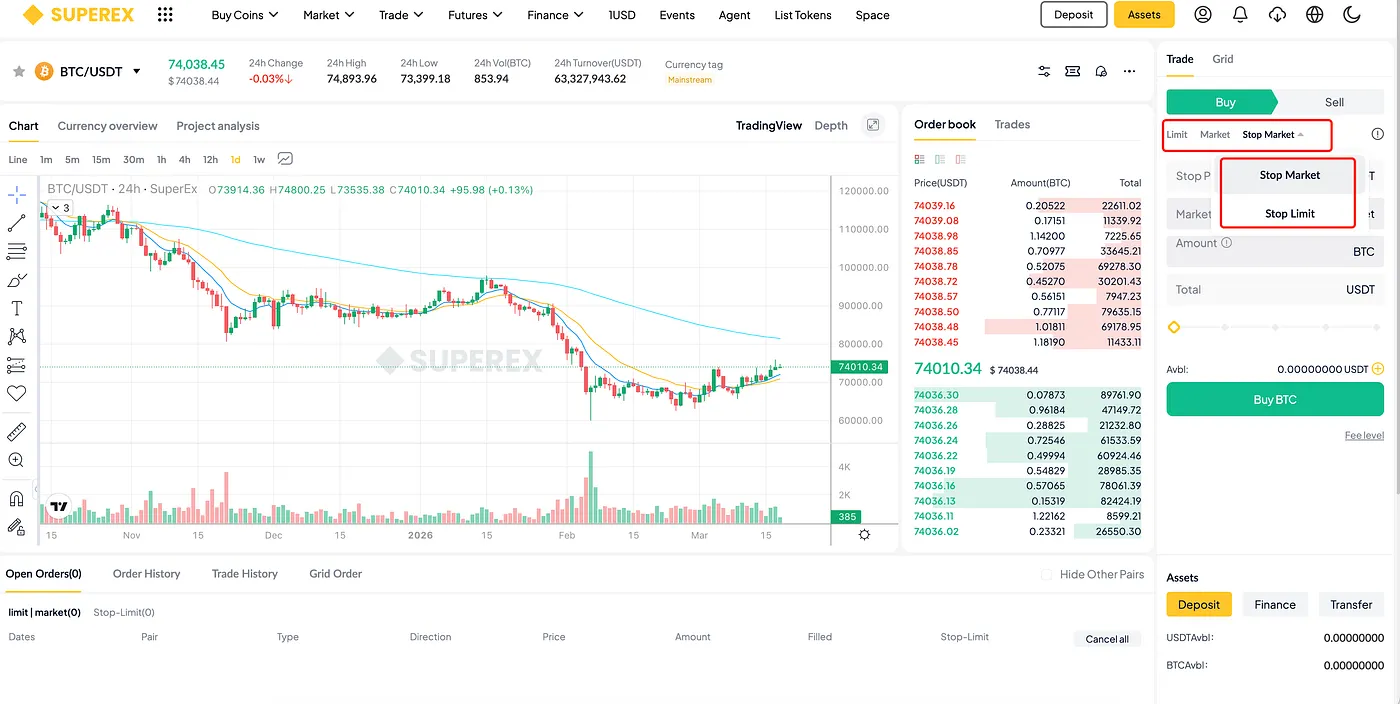Expand the Buy Coins dropdown
Screen dimensions: 1400x704
tap(245, 15)
